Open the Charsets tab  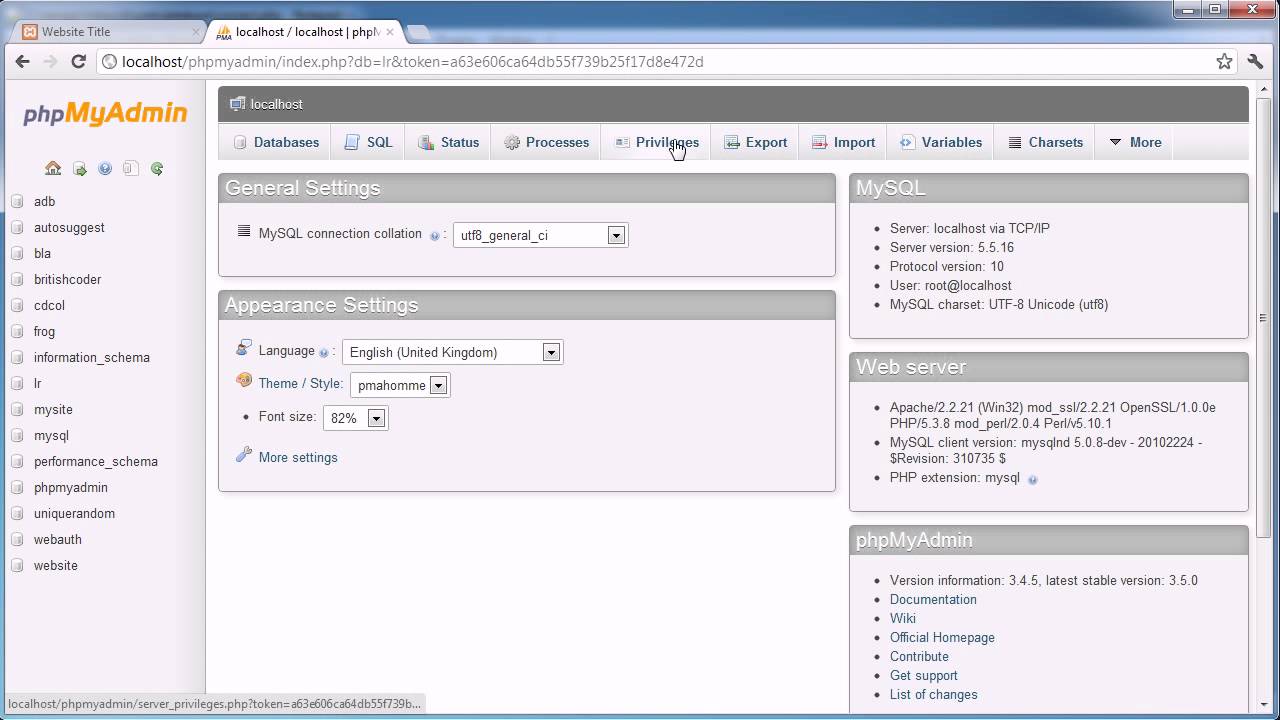pyautogui.click(x=1045, y=142)
